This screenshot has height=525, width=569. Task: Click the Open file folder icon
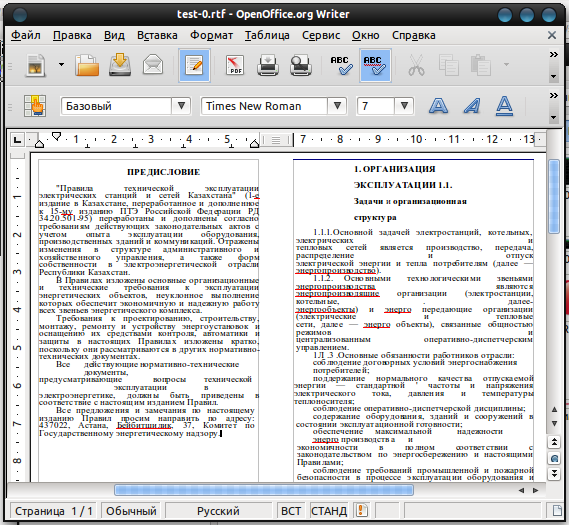pos(87,65)
